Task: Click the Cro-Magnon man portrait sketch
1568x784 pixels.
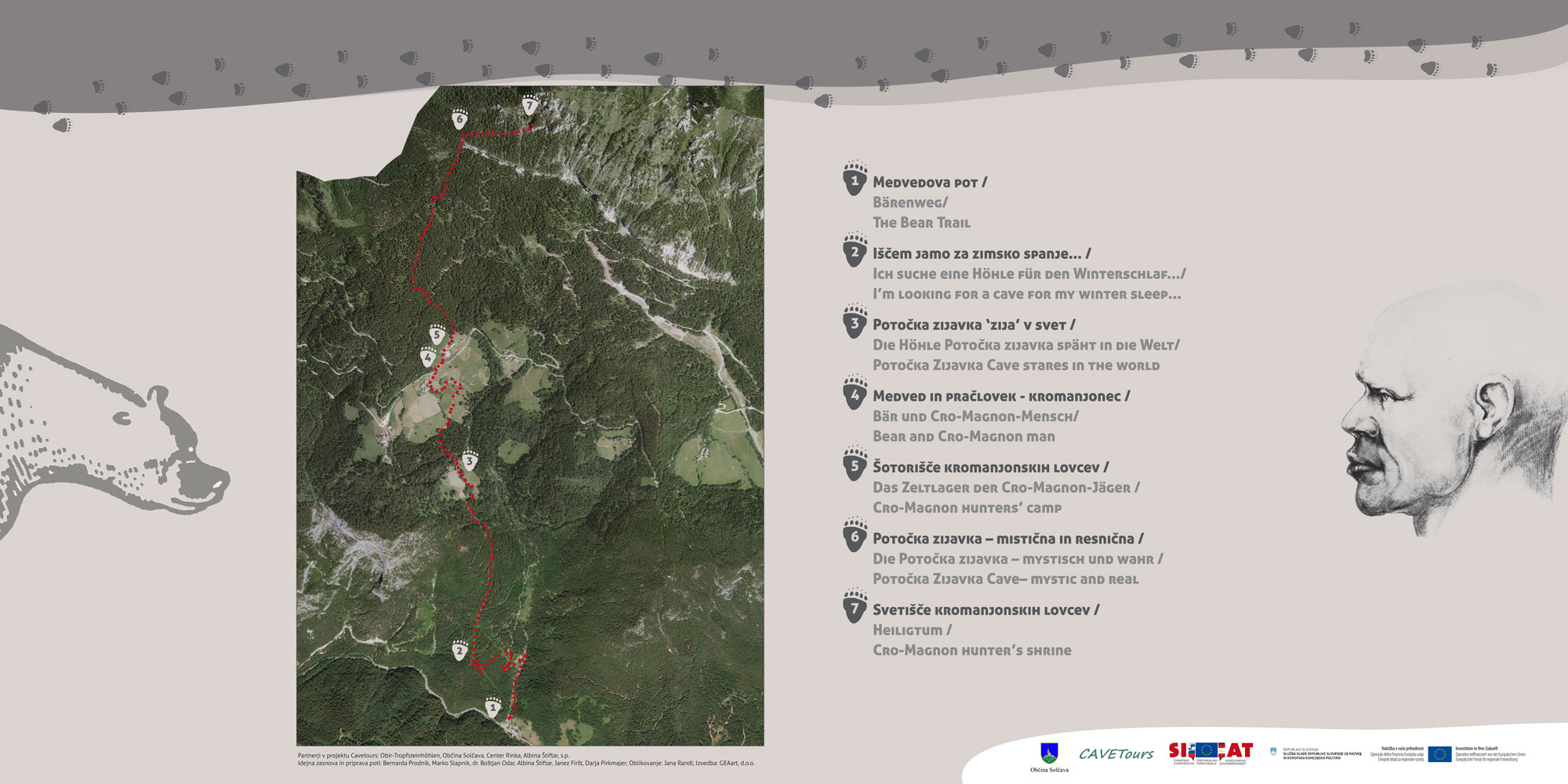Action: (x=1454, y=408)
